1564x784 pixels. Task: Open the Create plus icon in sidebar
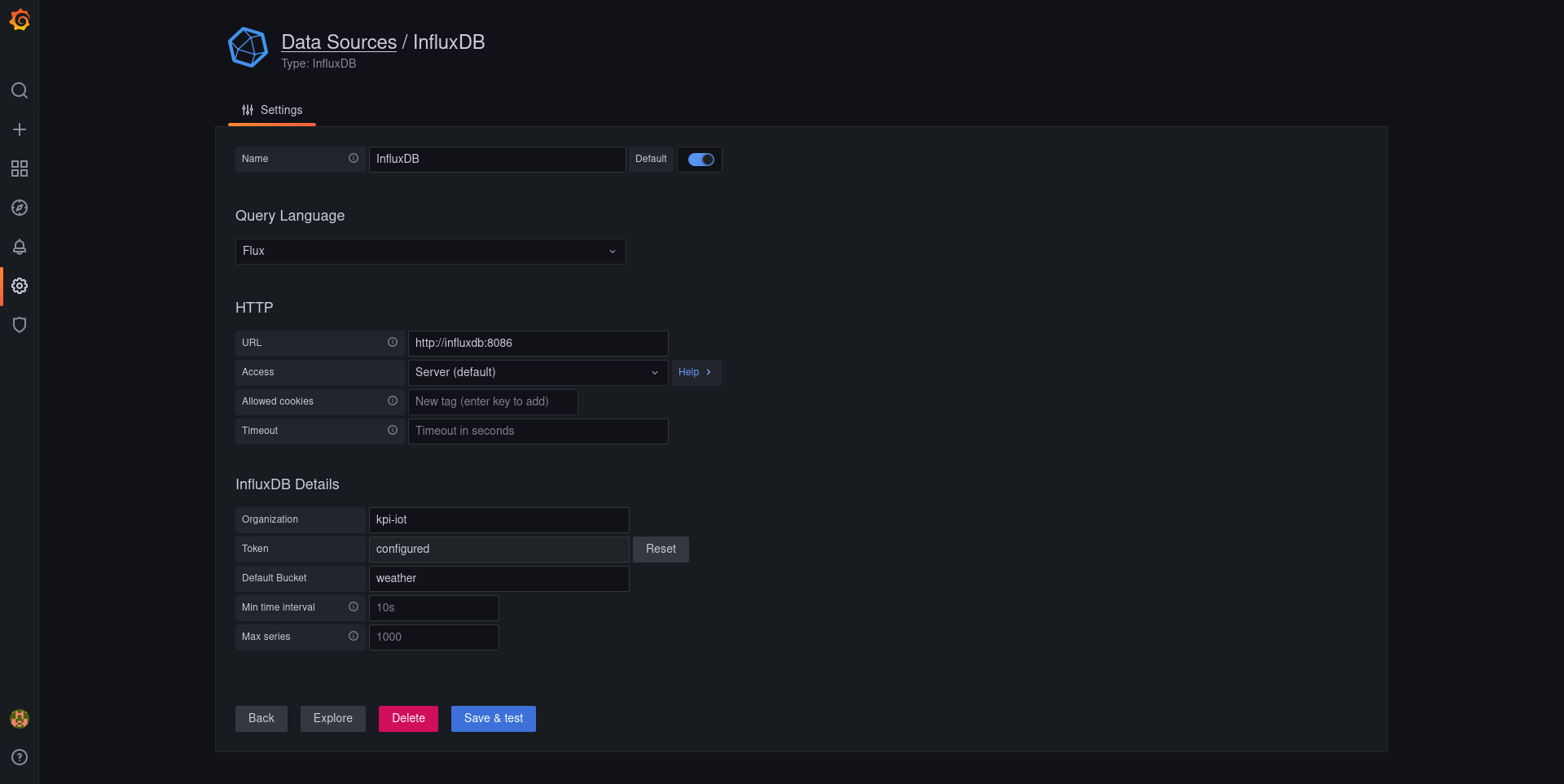tap(20, 129)
